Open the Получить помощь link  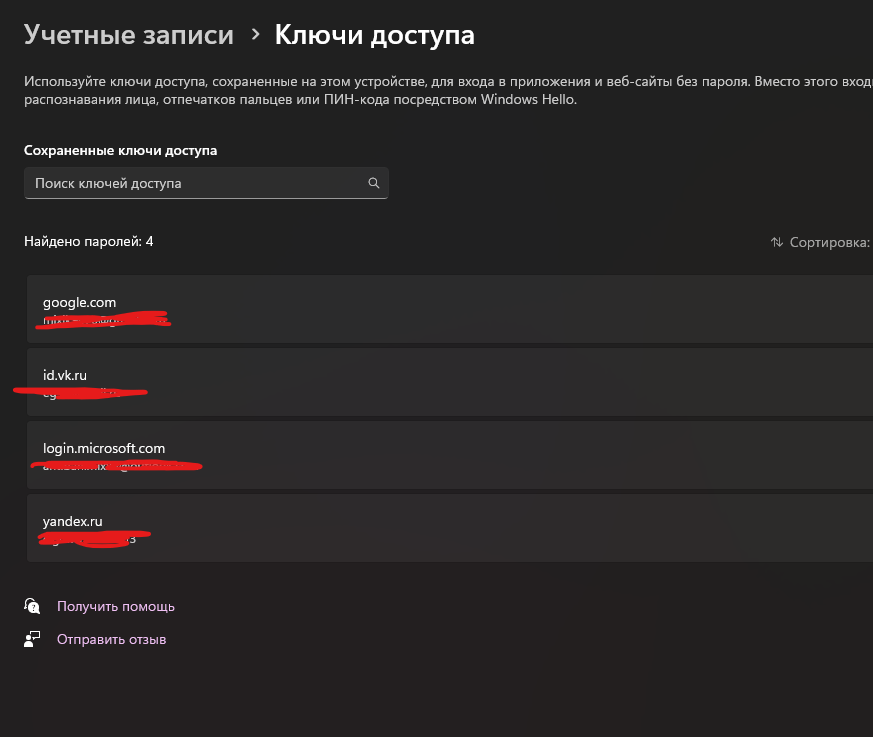click(x=116, y=606)
